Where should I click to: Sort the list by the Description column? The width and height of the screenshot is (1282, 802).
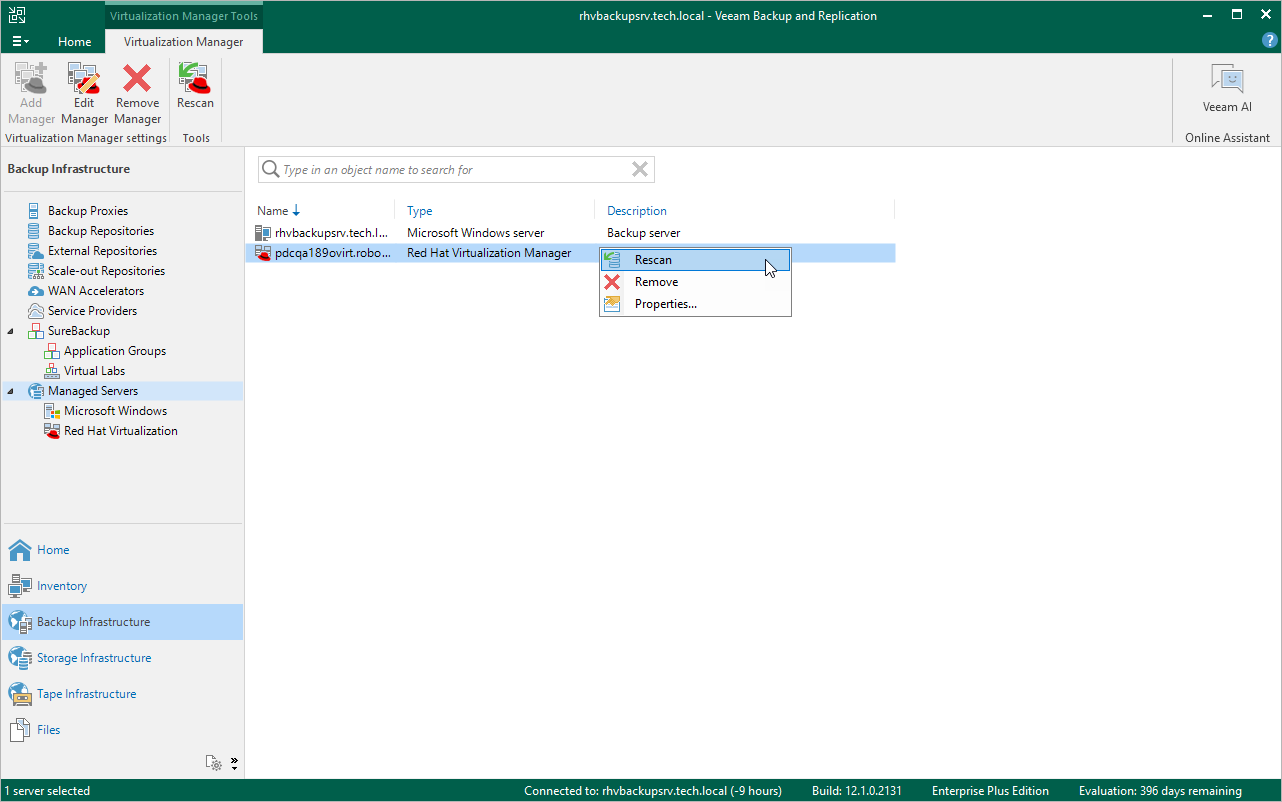point(637,211)
